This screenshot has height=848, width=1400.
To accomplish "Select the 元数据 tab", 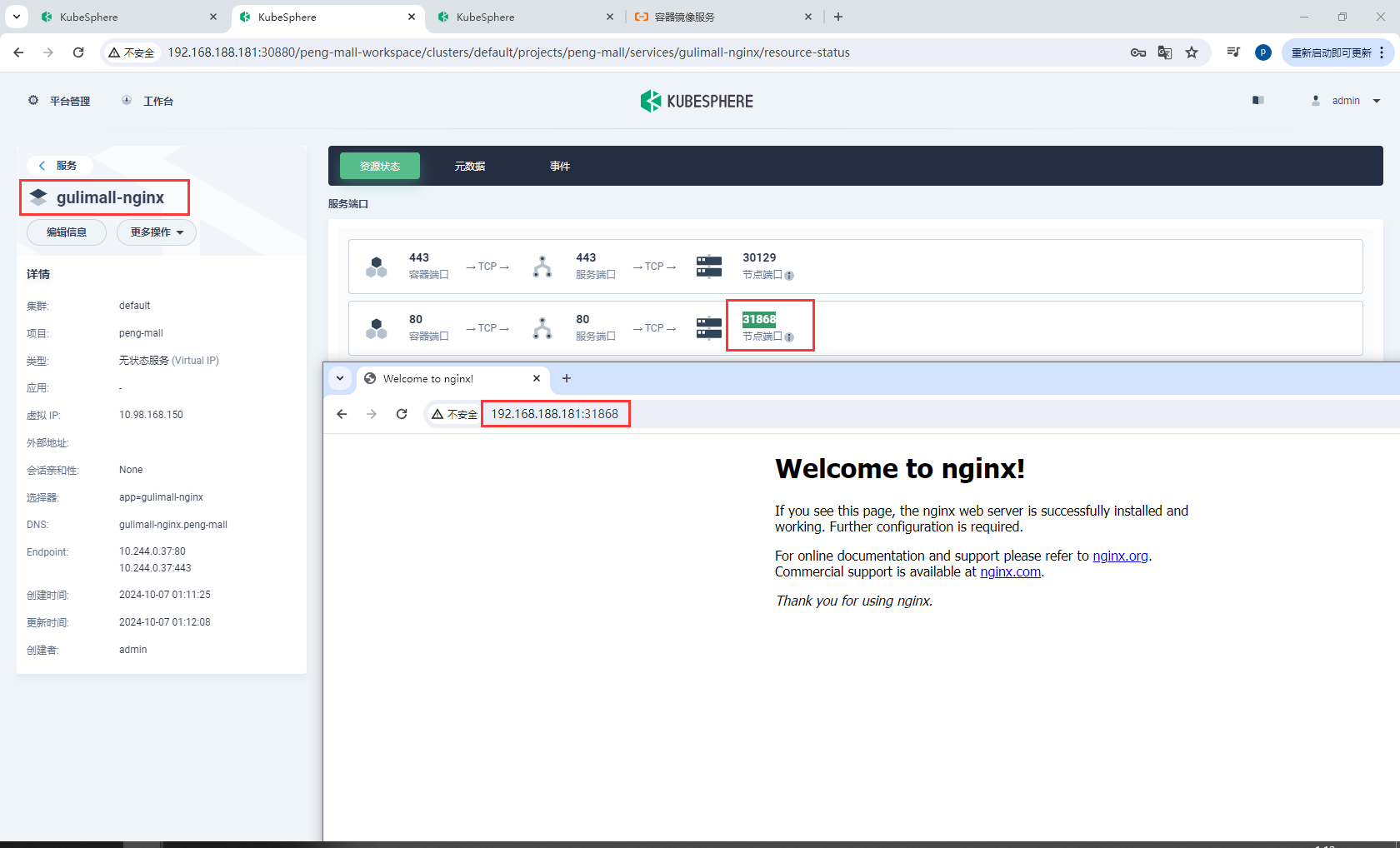I will point(470,166).
